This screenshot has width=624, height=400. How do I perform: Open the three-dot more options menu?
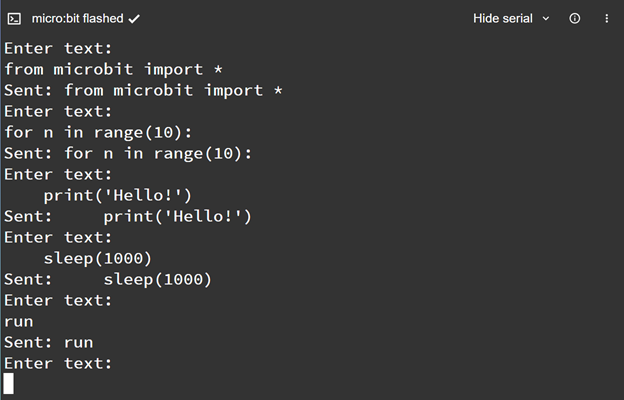coord(606,19)
